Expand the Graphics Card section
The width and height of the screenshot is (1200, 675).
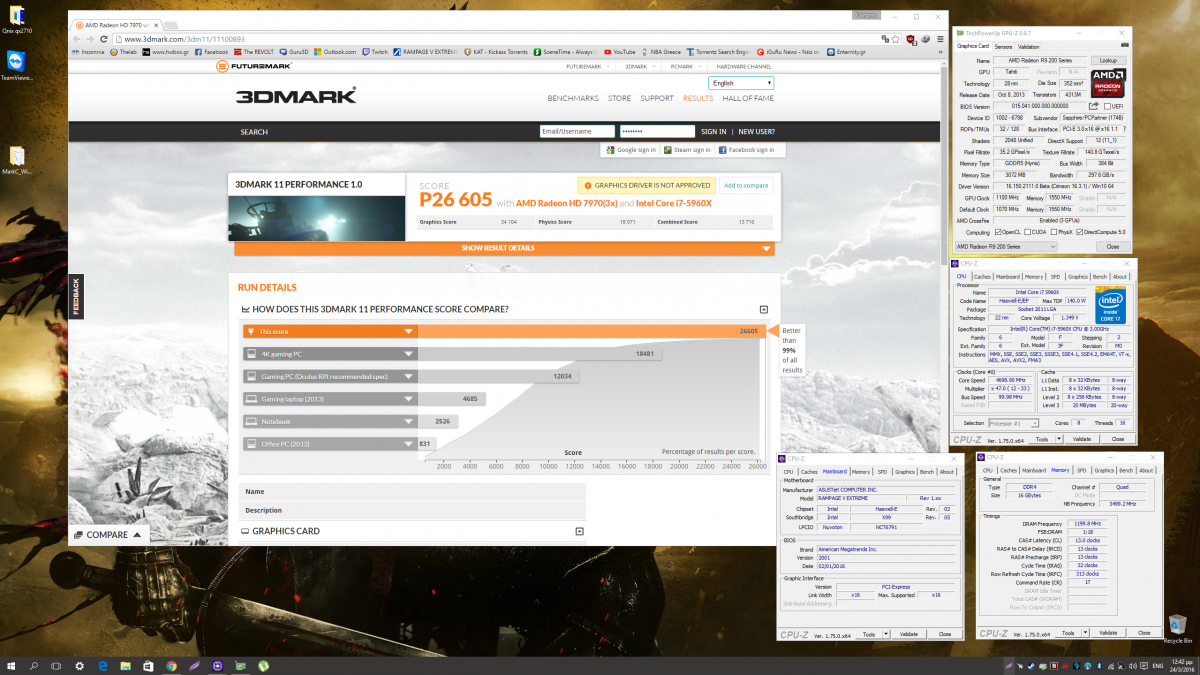pyautogui.click(x=580, y=531)
